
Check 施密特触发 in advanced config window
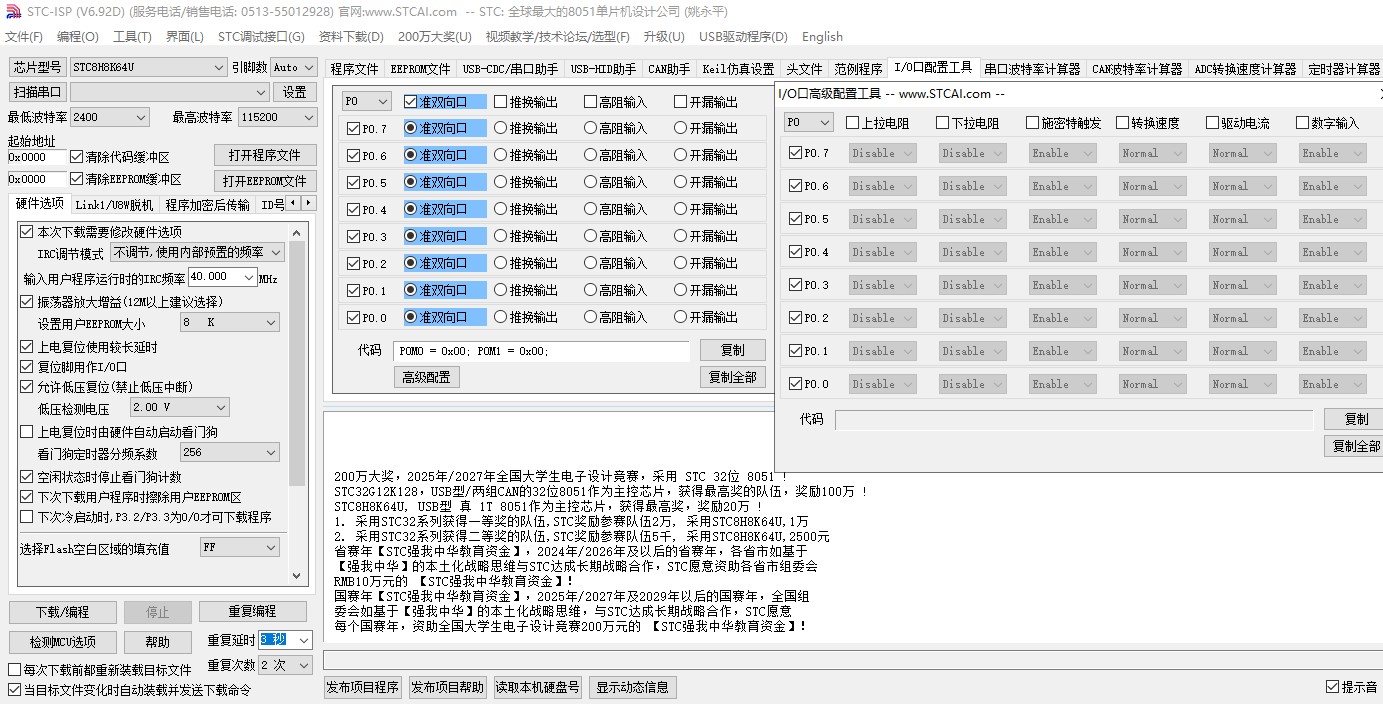[x=1064, y=123]
